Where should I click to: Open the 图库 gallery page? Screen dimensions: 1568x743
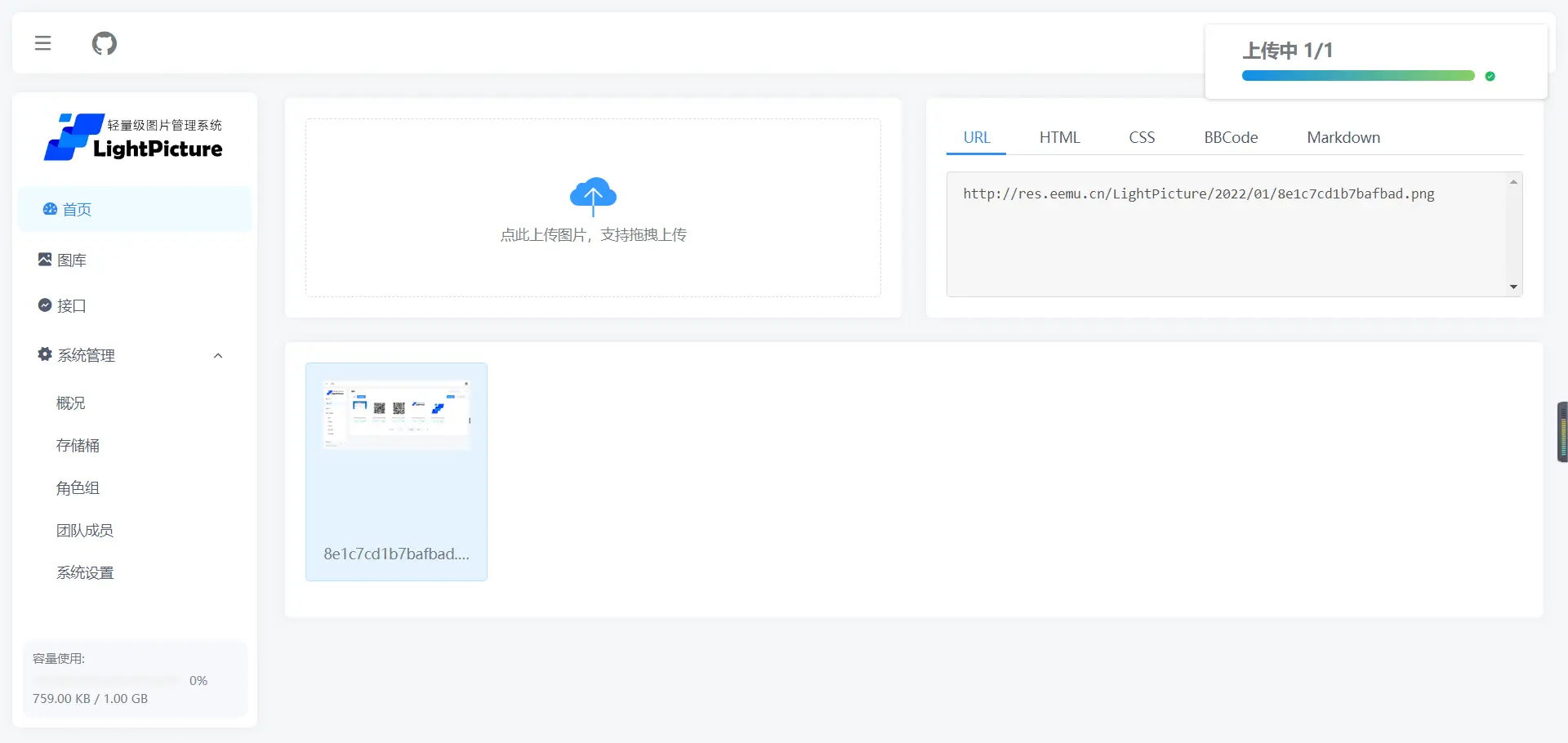point(71,260)
